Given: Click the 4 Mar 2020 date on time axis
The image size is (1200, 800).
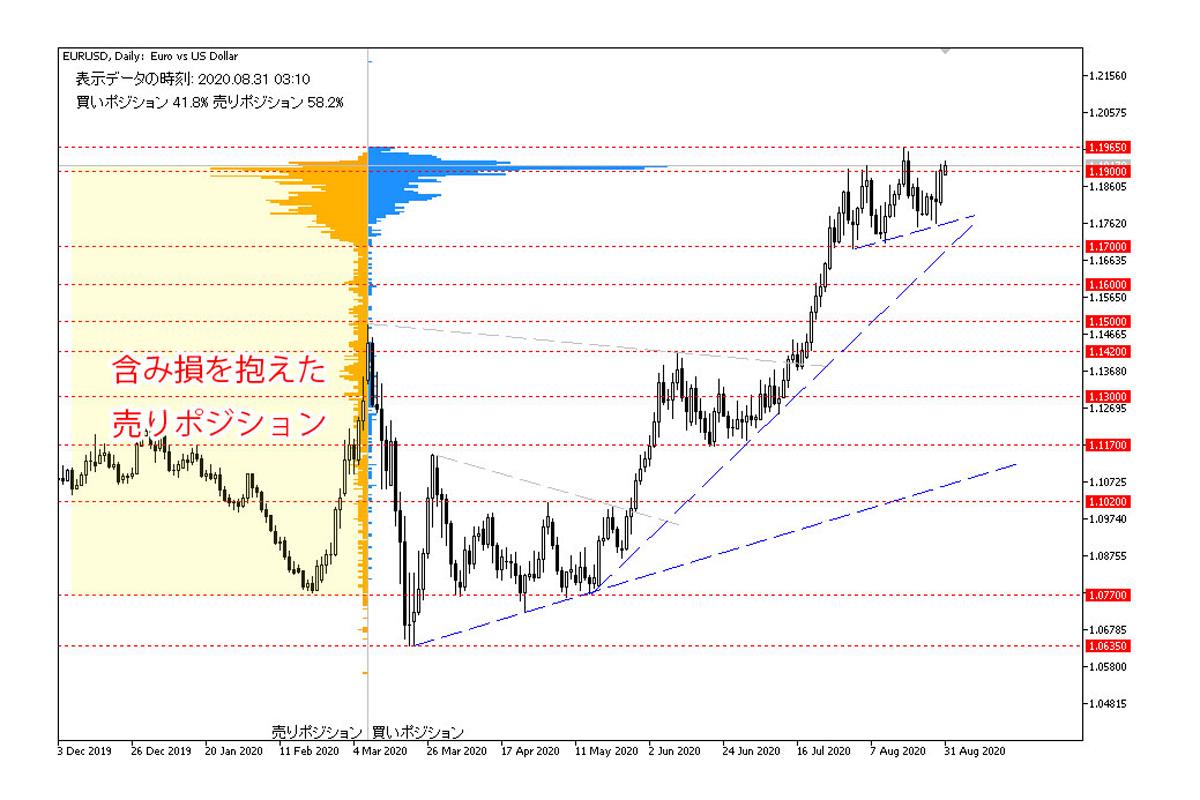Looking at the screenshot, I should (x=380, y=749).
